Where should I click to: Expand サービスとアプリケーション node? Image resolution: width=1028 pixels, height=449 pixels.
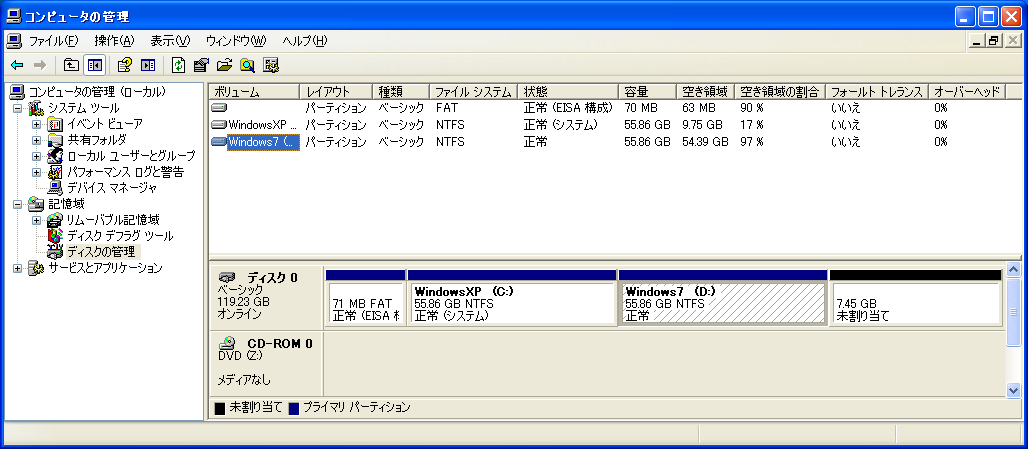tap(17, 268)
